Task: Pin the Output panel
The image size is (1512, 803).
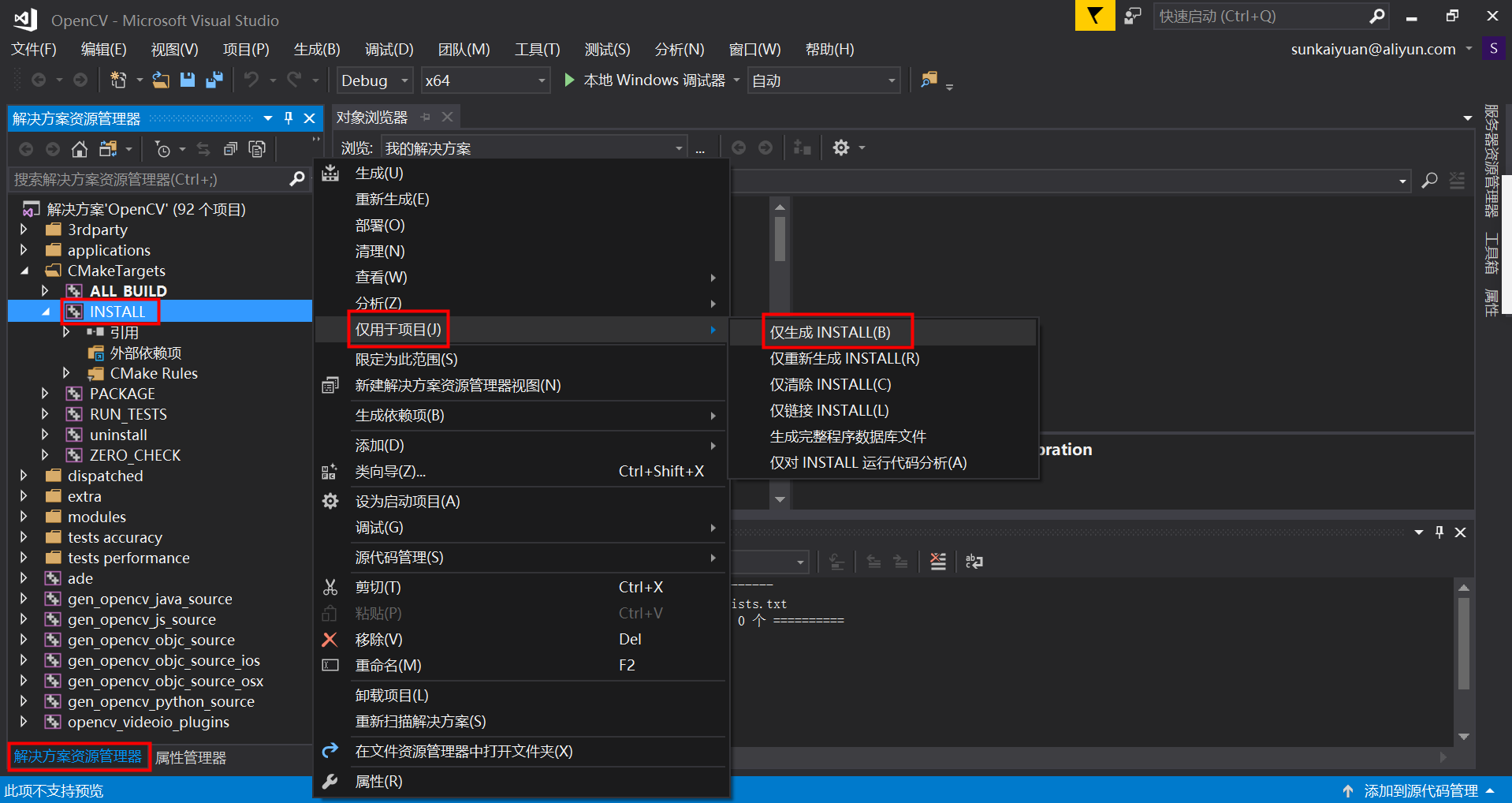Action: [1439, 532]
